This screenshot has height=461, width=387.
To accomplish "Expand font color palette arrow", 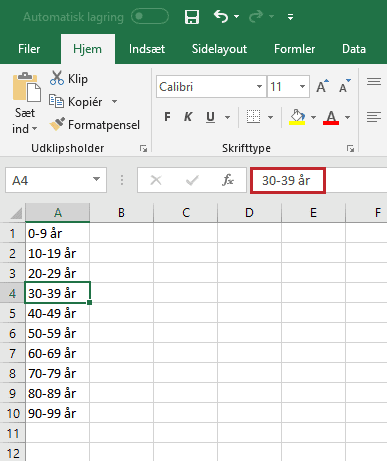I will click(x=347, y=117).
